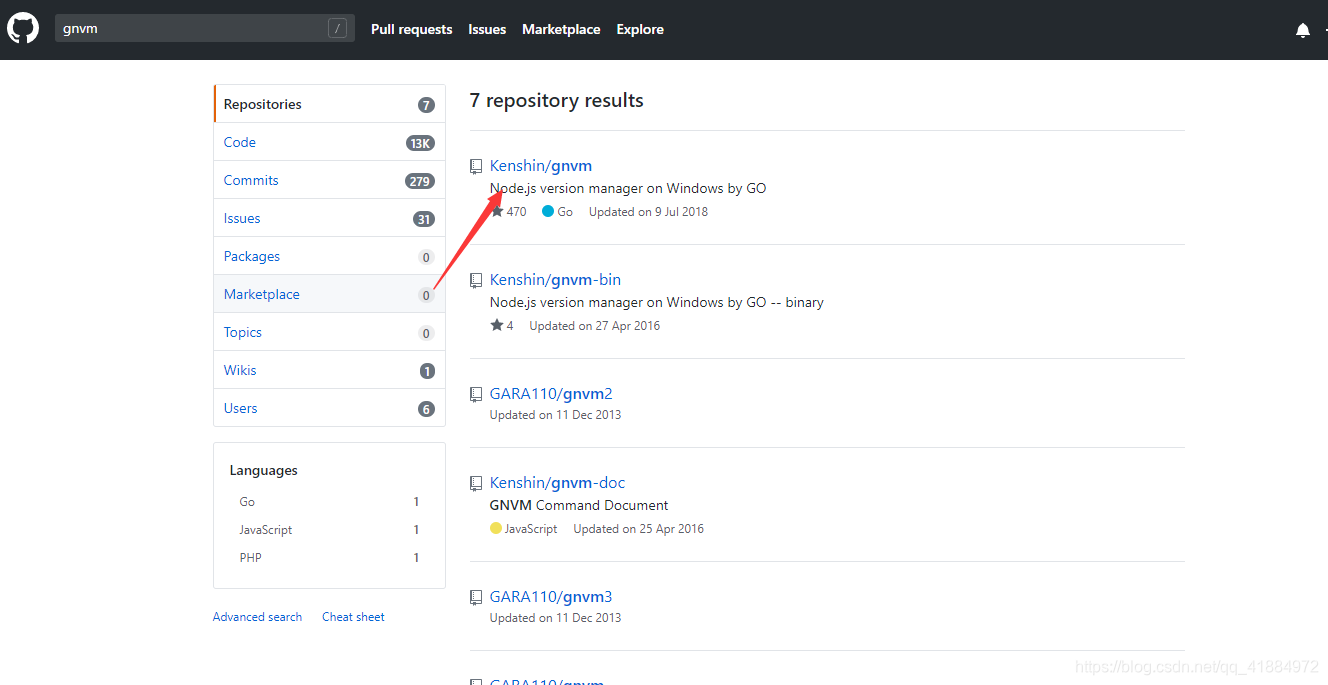Viewport: 1328px width, 685px height.
Task: Click repo icon beside Kenshin/gnvm-doc
Action: tap(476, 483)
